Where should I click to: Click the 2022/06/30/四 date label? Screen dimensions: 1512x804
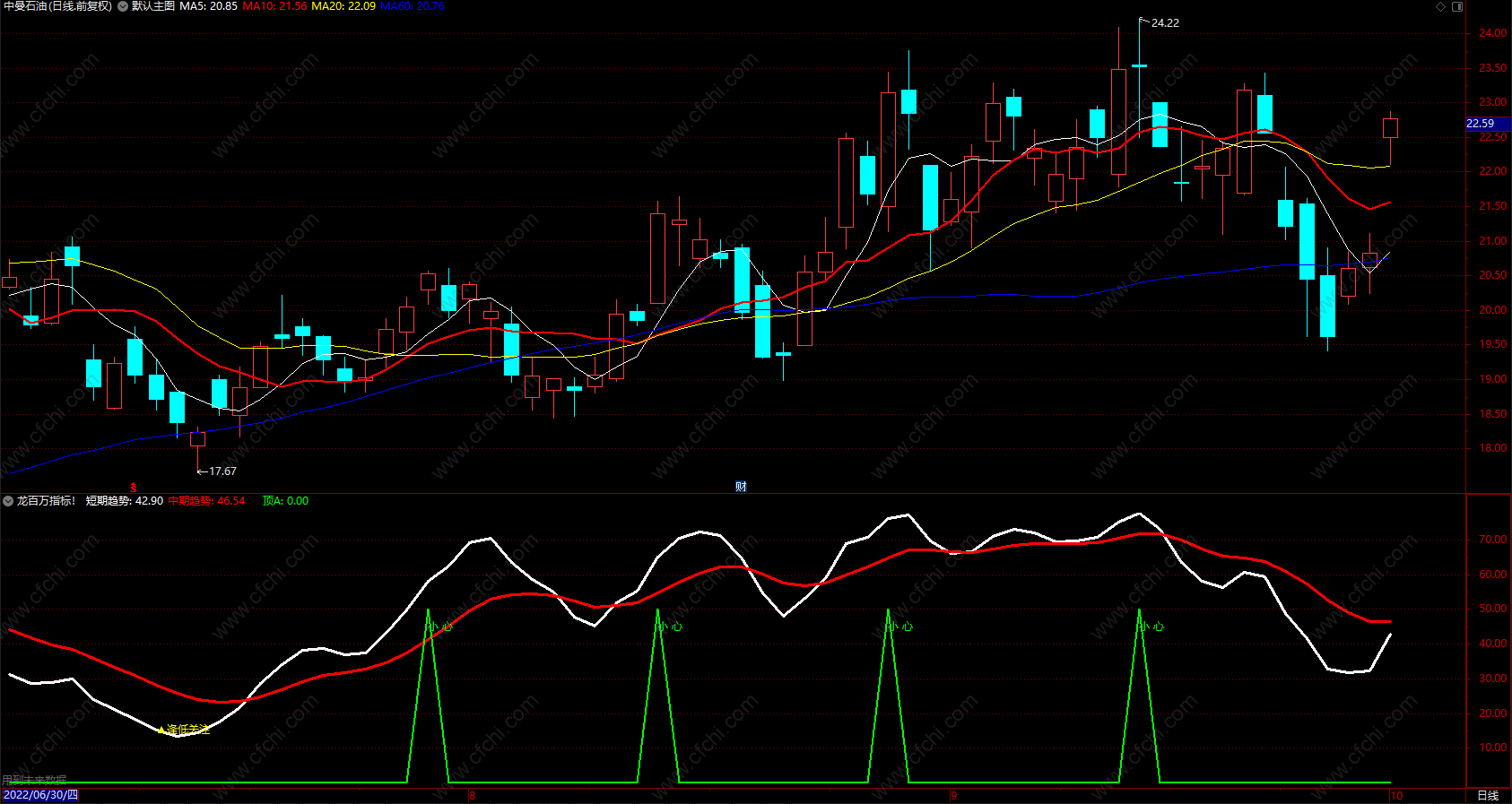pyautogui.click(x=40, y=795)
